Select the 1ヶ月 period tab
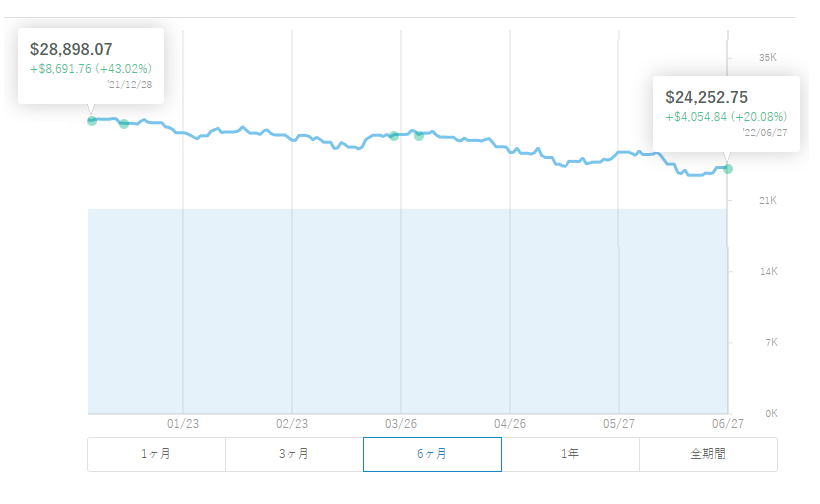The image size is (820, 504). (x=156, y=454)
